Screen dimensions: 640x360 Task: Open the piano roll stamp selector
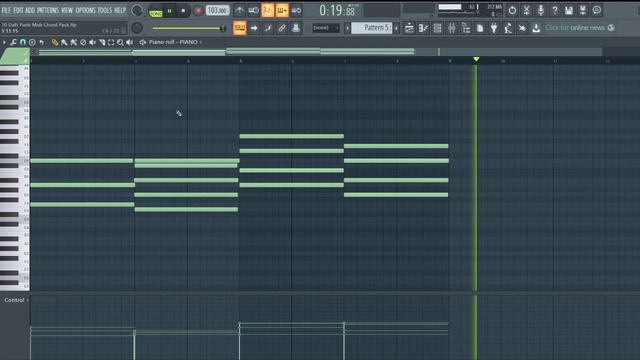[32, 42]
